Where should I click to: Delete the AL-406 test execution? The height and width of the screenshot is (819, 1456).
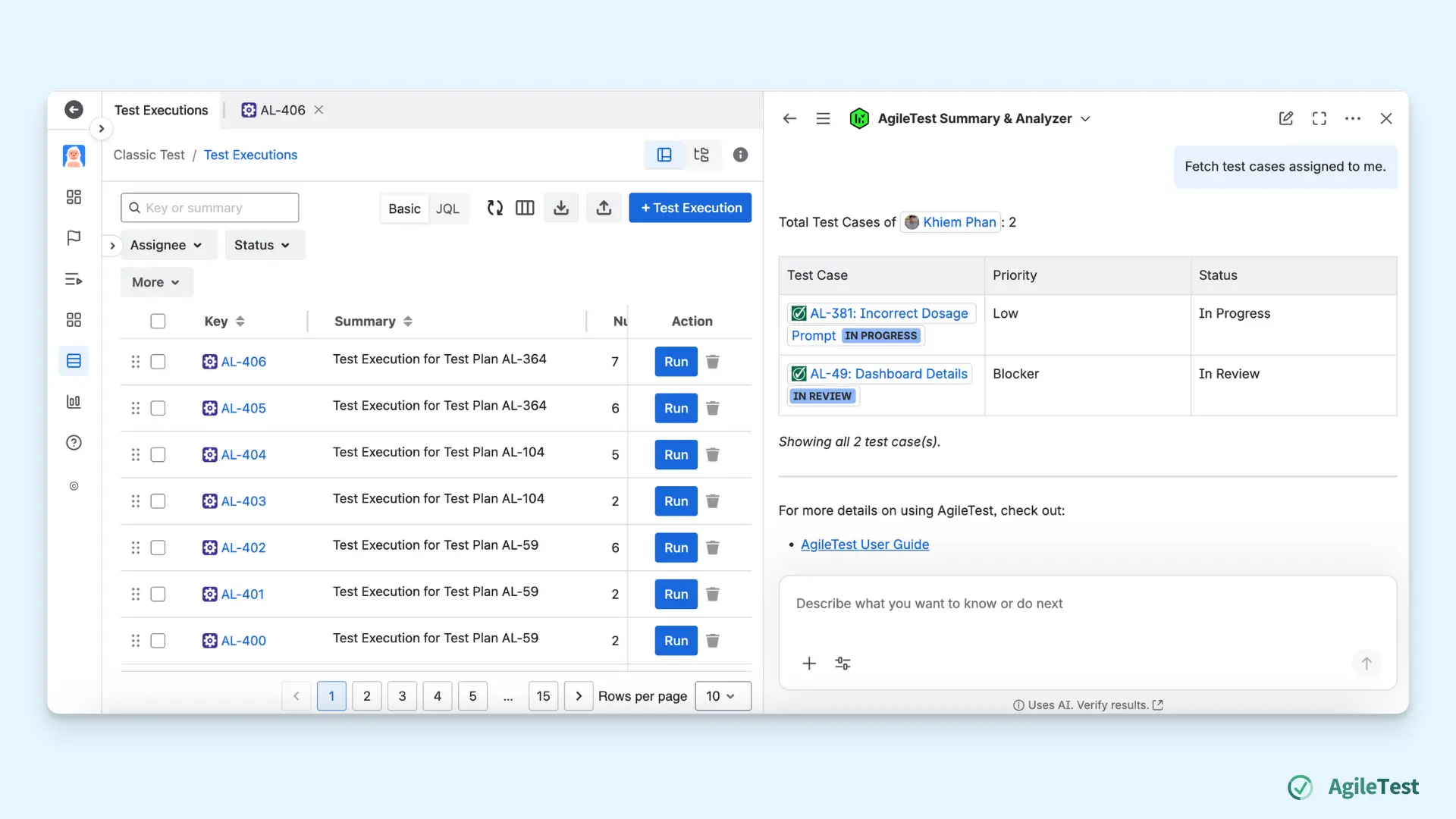click(x=713, y=362)
